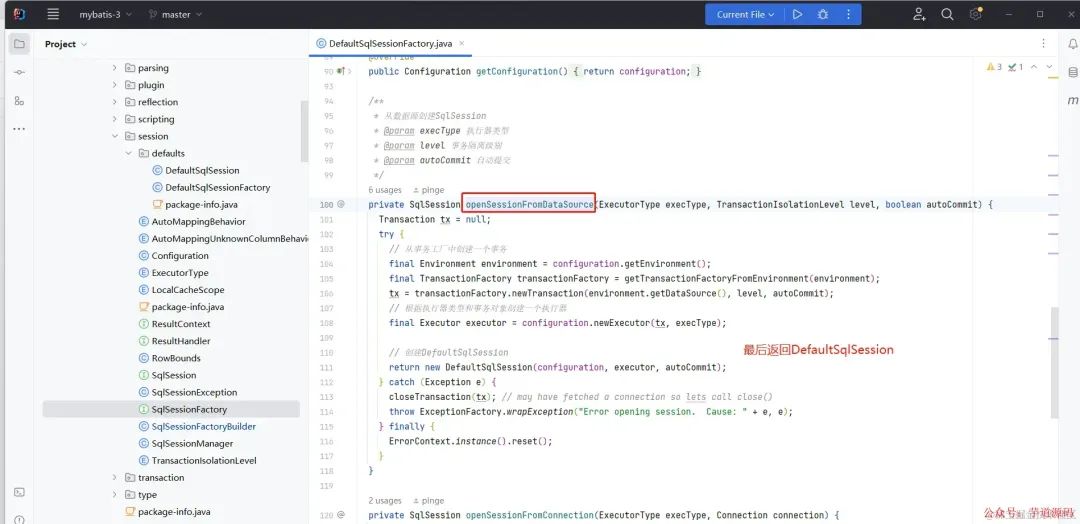Click the warnings indicator showing 3

(994, 67)
